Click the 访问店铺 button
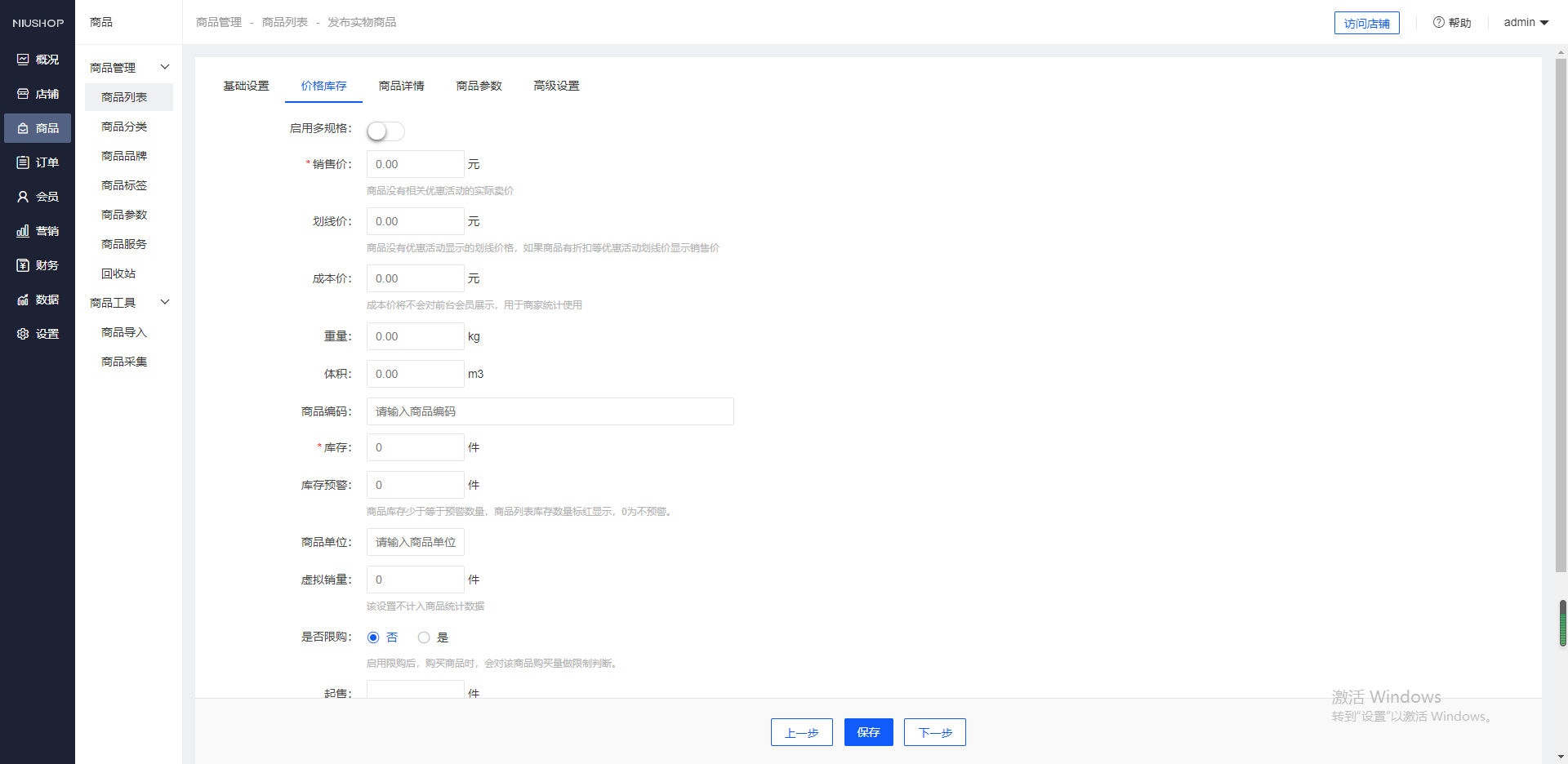The width and height of the screenshot is (1568, 764). click(x=1366, y=23)
